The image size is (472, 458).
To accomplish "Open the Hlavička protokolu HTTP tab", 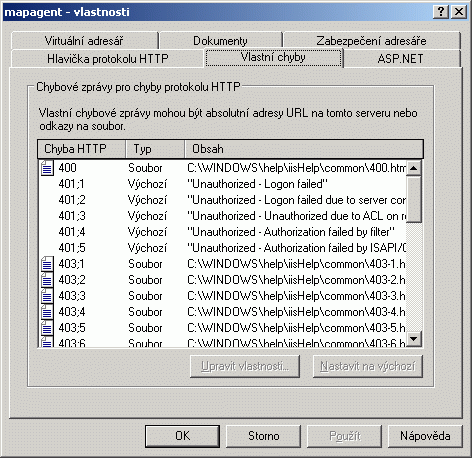I will coord(107,59).
